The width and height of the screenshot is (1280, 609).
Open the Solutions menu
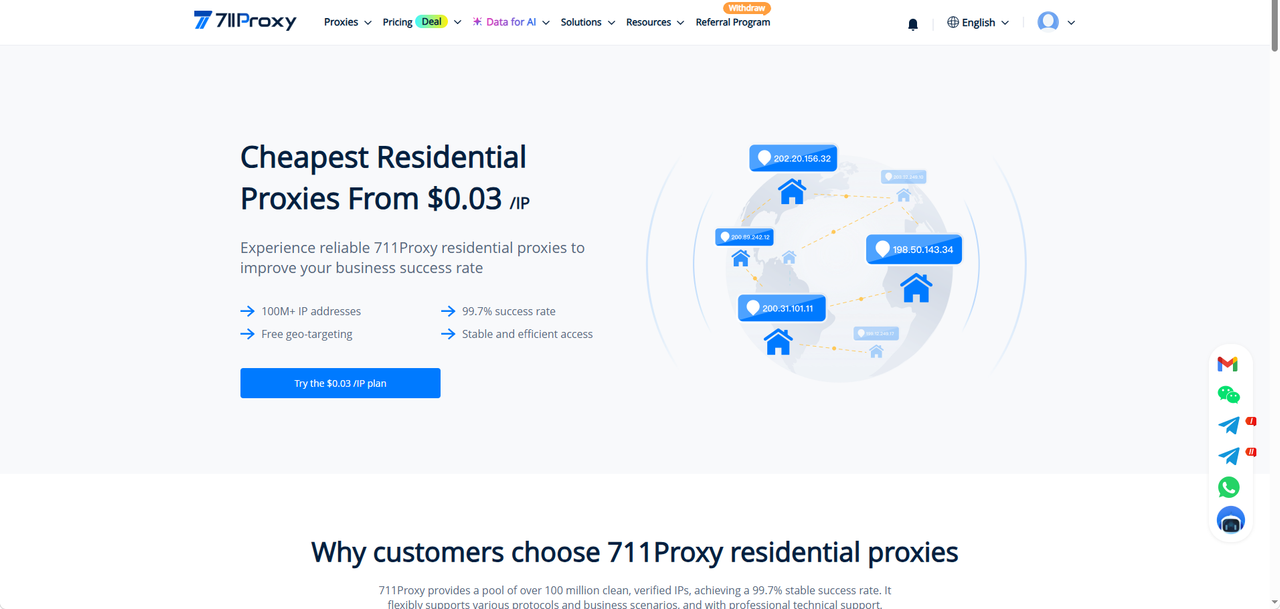pyautogui.click(x=588, y=22)
